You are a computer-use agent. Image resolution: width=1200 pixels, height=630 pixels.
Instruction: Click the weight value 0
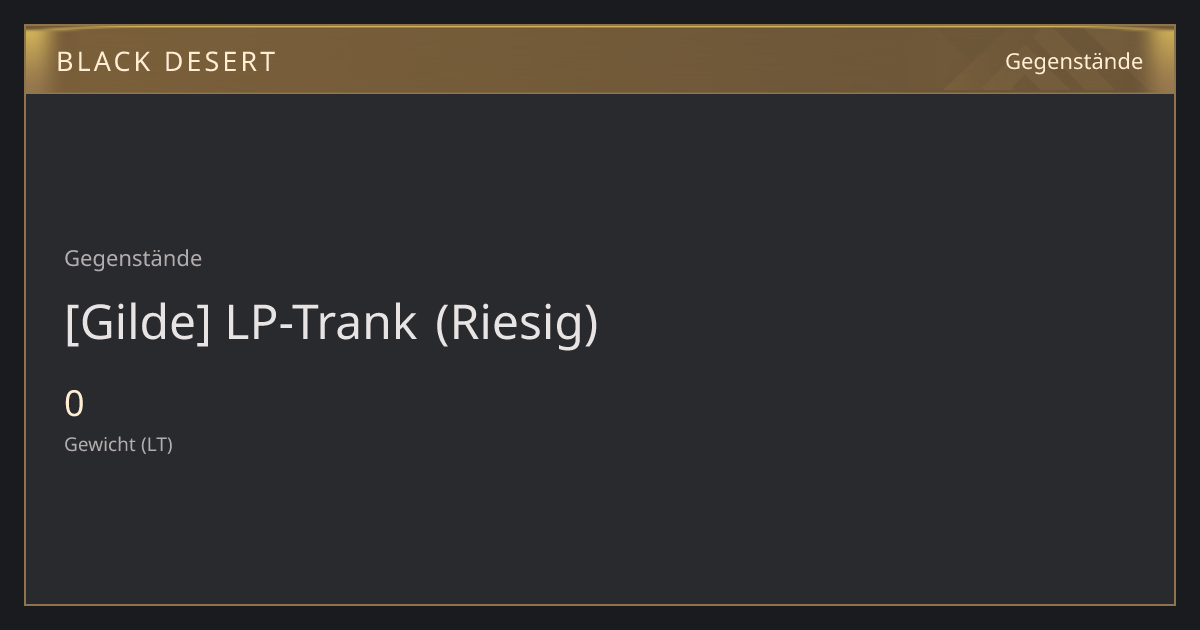[x=74, y=404]
